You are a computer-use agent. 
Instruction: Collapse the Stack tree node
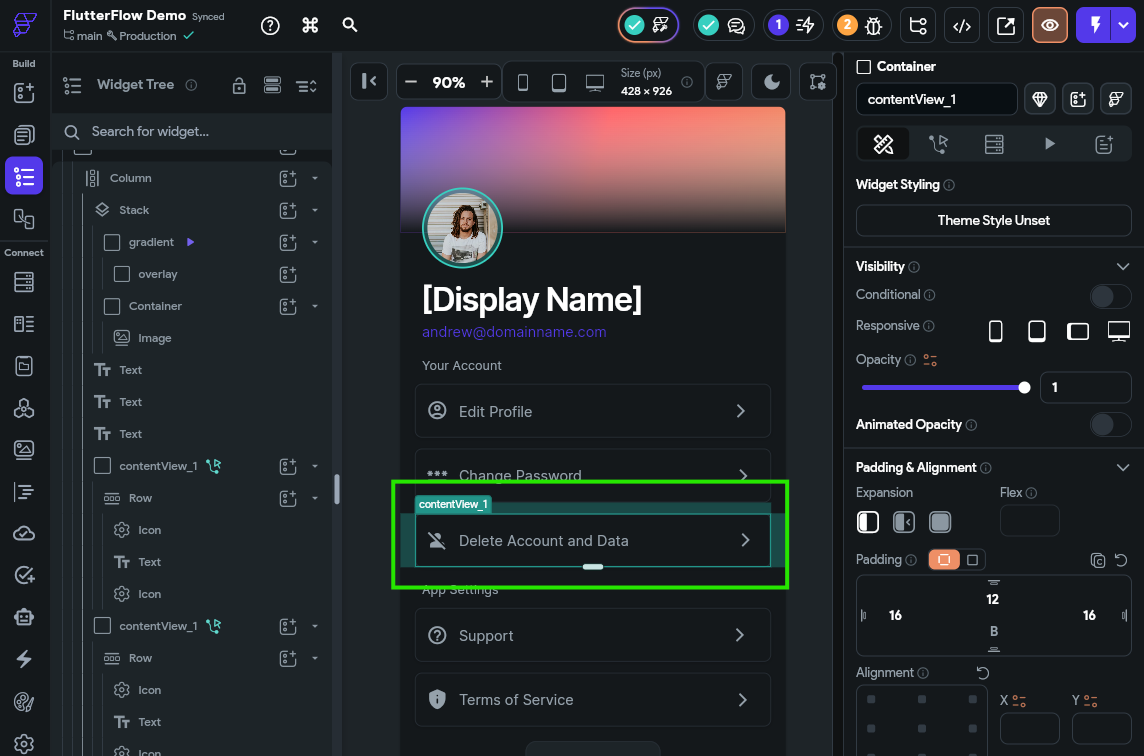[x=315, y=210]
